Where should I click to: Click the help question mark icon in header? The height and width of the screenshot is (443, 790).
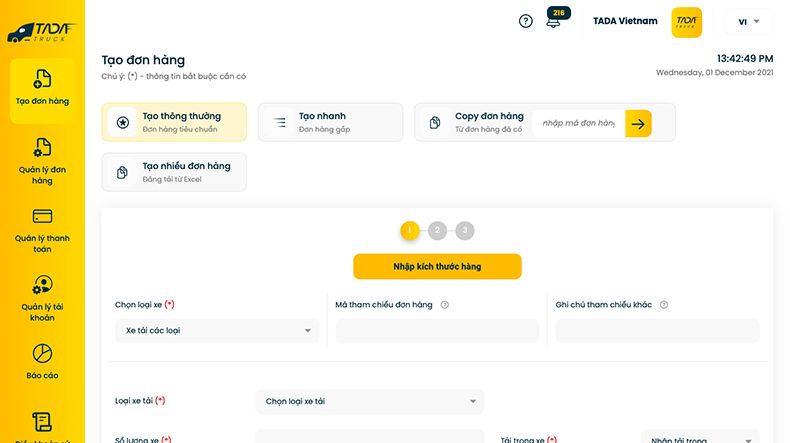point(525,21)
